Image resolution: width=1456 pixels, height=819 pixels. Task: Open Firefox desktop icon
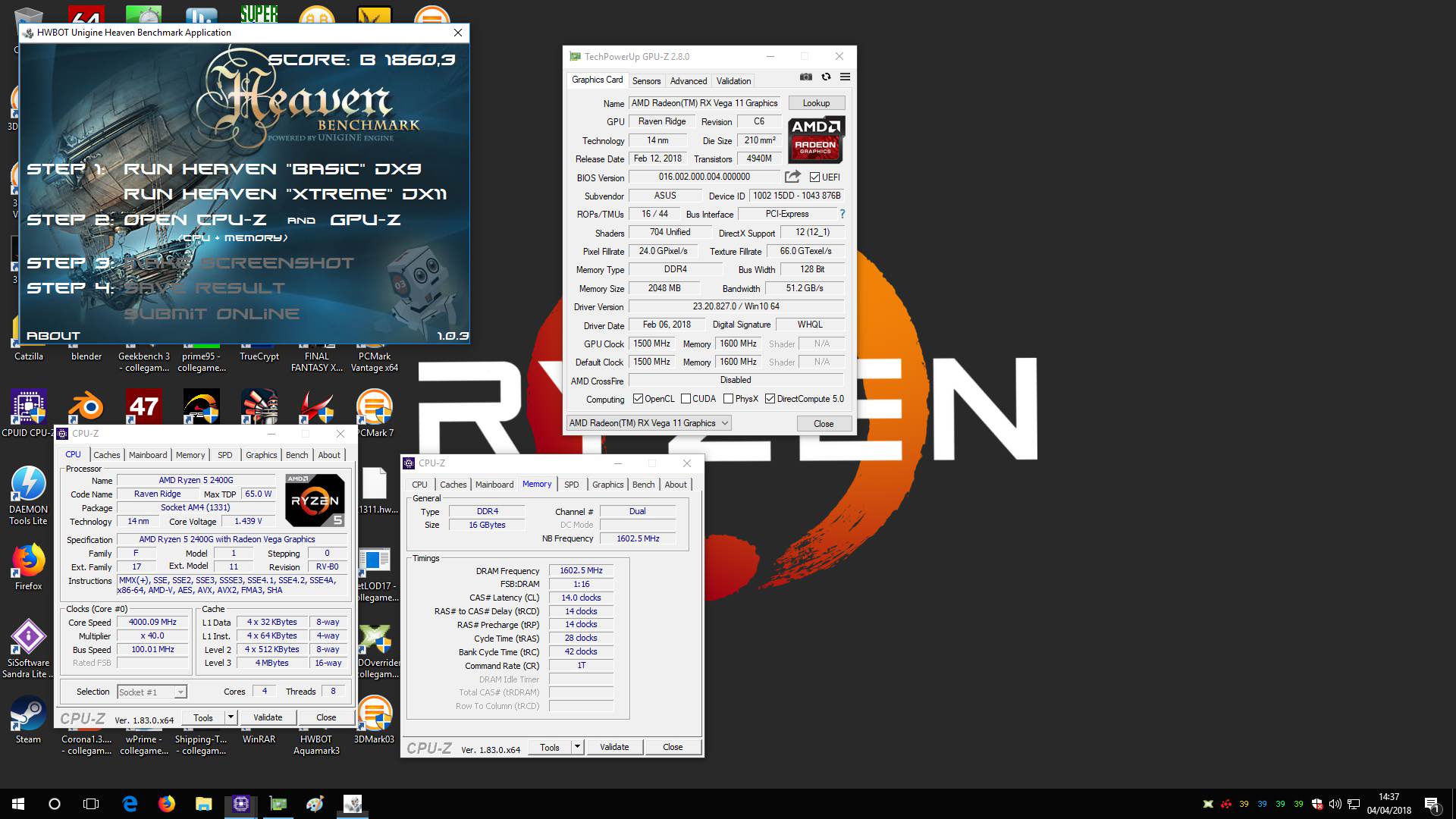point(29,567)
